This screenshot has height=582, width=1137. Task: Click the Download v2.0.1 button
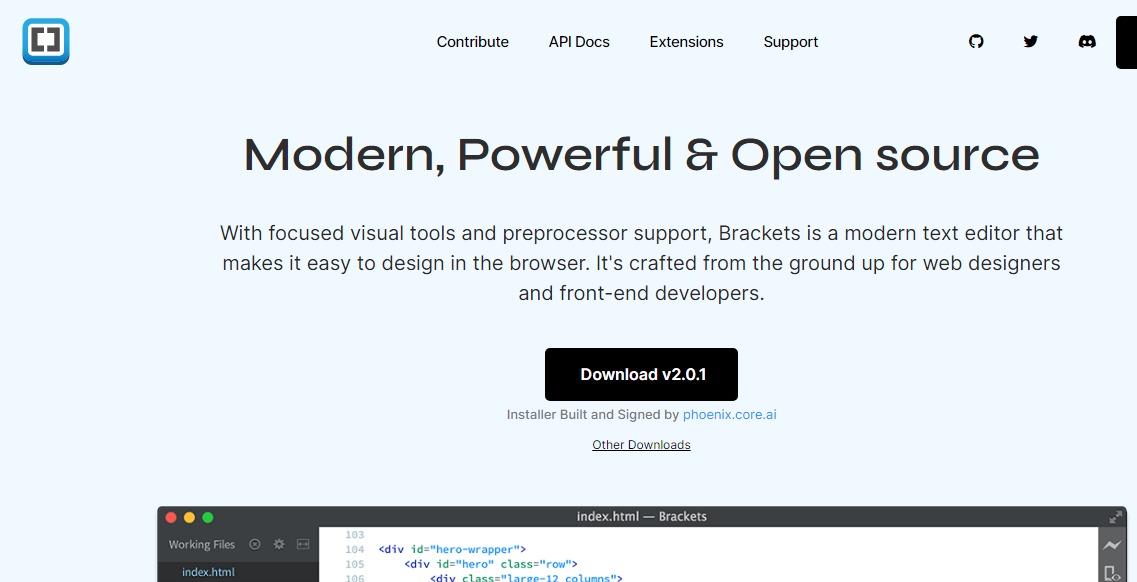[642, 375]
